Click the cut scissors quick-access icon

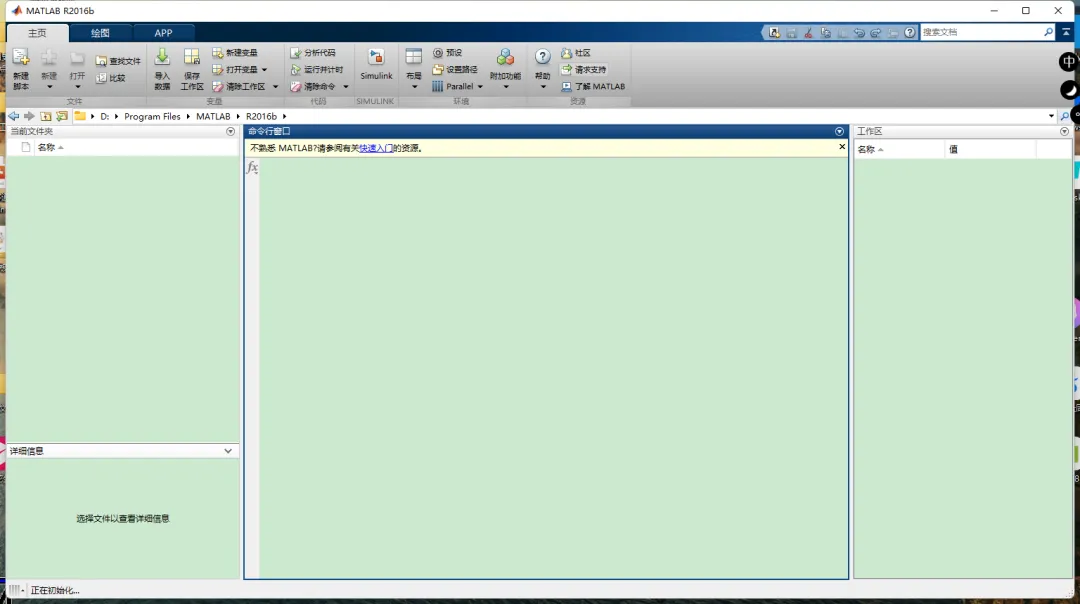[809, 32]
